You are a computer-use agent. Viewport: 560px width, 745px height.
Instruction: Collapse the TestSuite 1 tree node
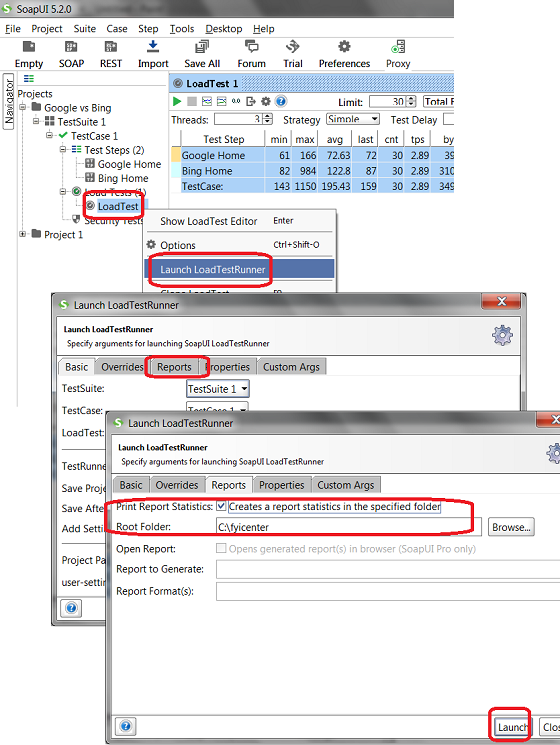(36, 122)
